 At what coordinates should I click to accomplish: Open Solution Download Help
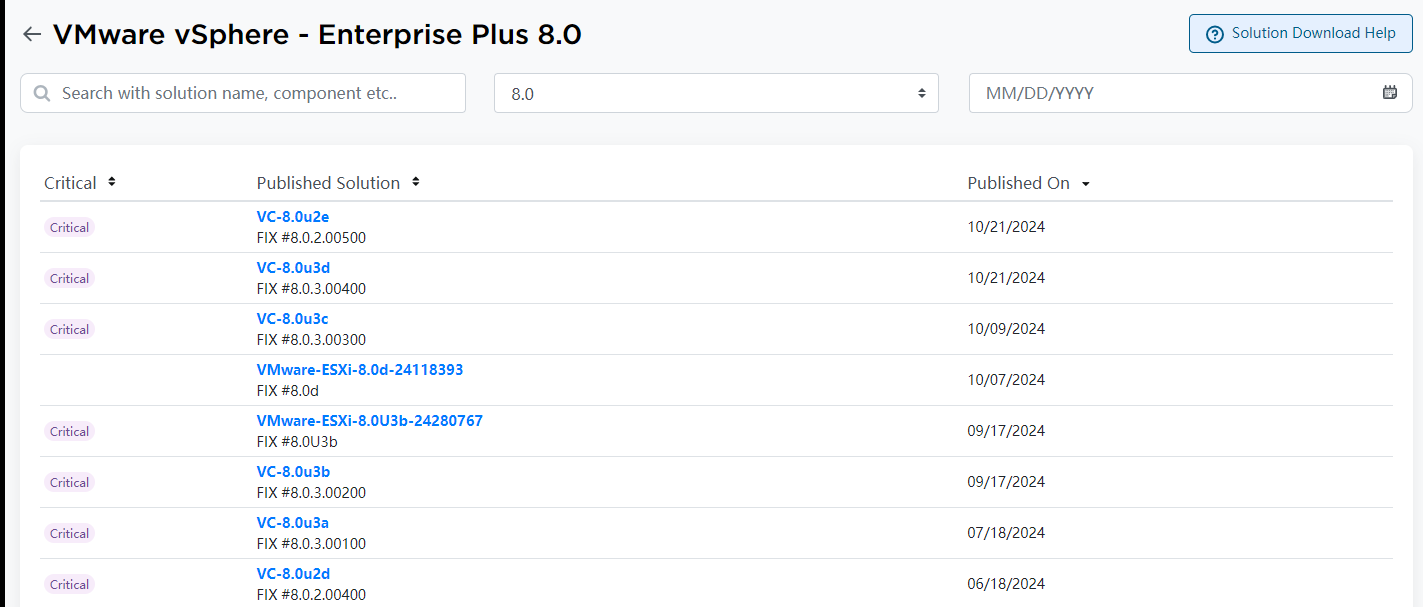(1300, 33)
